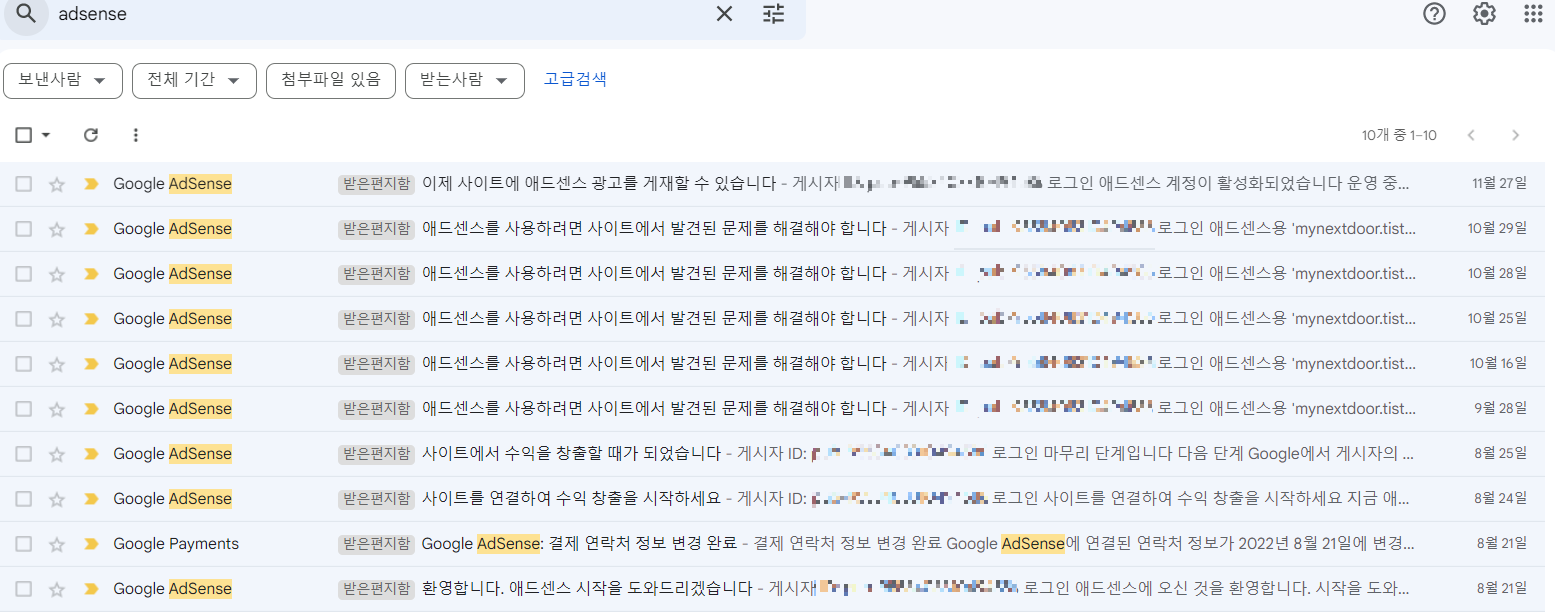The height and width of the screenshot is (616, 1555).
Task: Click sender 'Google Payments'
Action: tap(176, 544)
